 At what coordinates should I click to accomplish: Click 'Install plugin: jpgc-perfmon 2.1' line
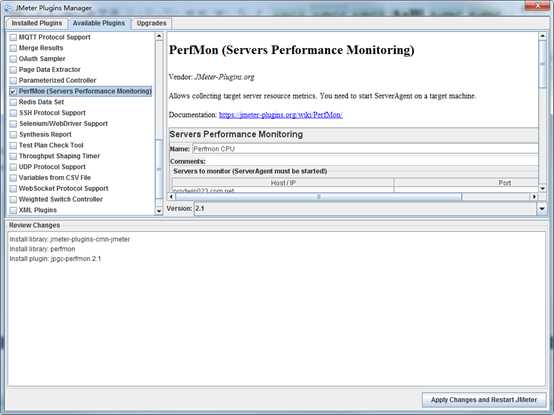55,259
